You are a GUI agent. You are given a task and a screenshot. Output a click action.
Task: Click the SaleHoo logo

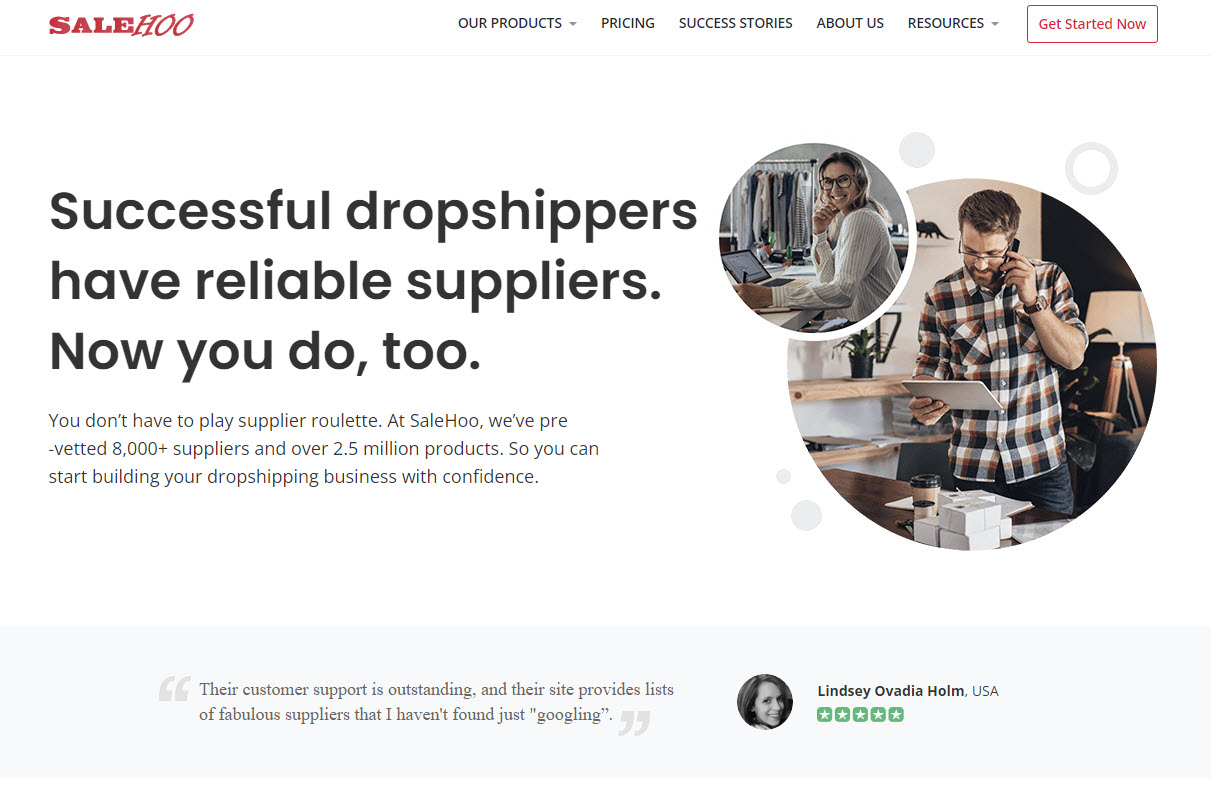click(x=121, y=24)
